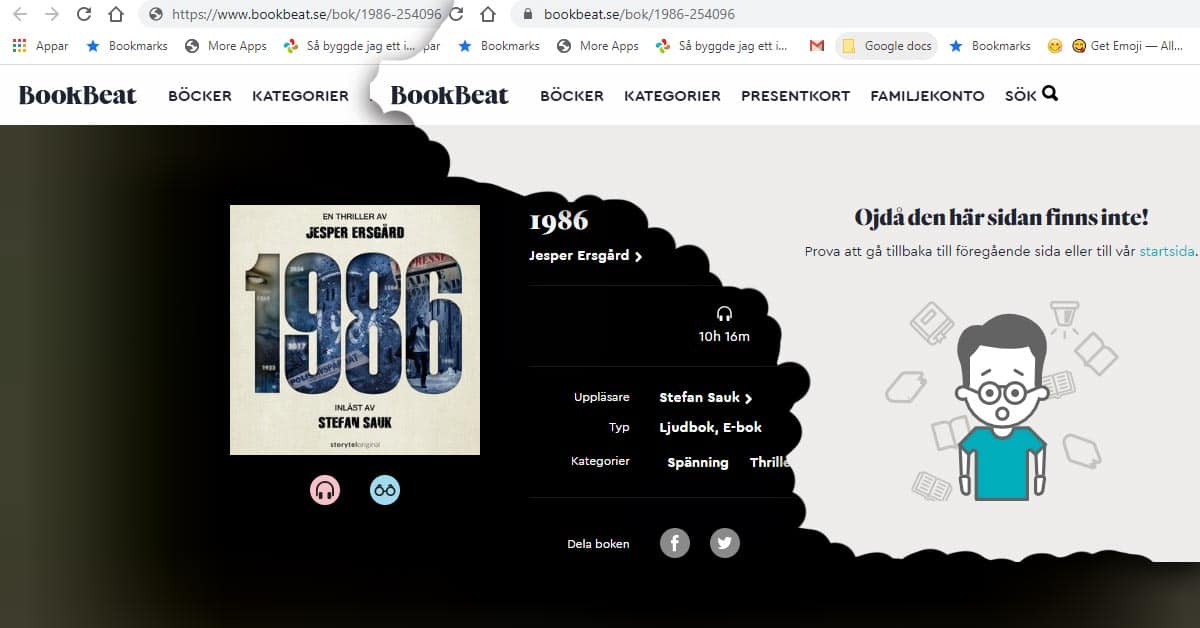
Task: Click the duration text 10h 16m
Action: pyautogui.click(x=724, y=336)
